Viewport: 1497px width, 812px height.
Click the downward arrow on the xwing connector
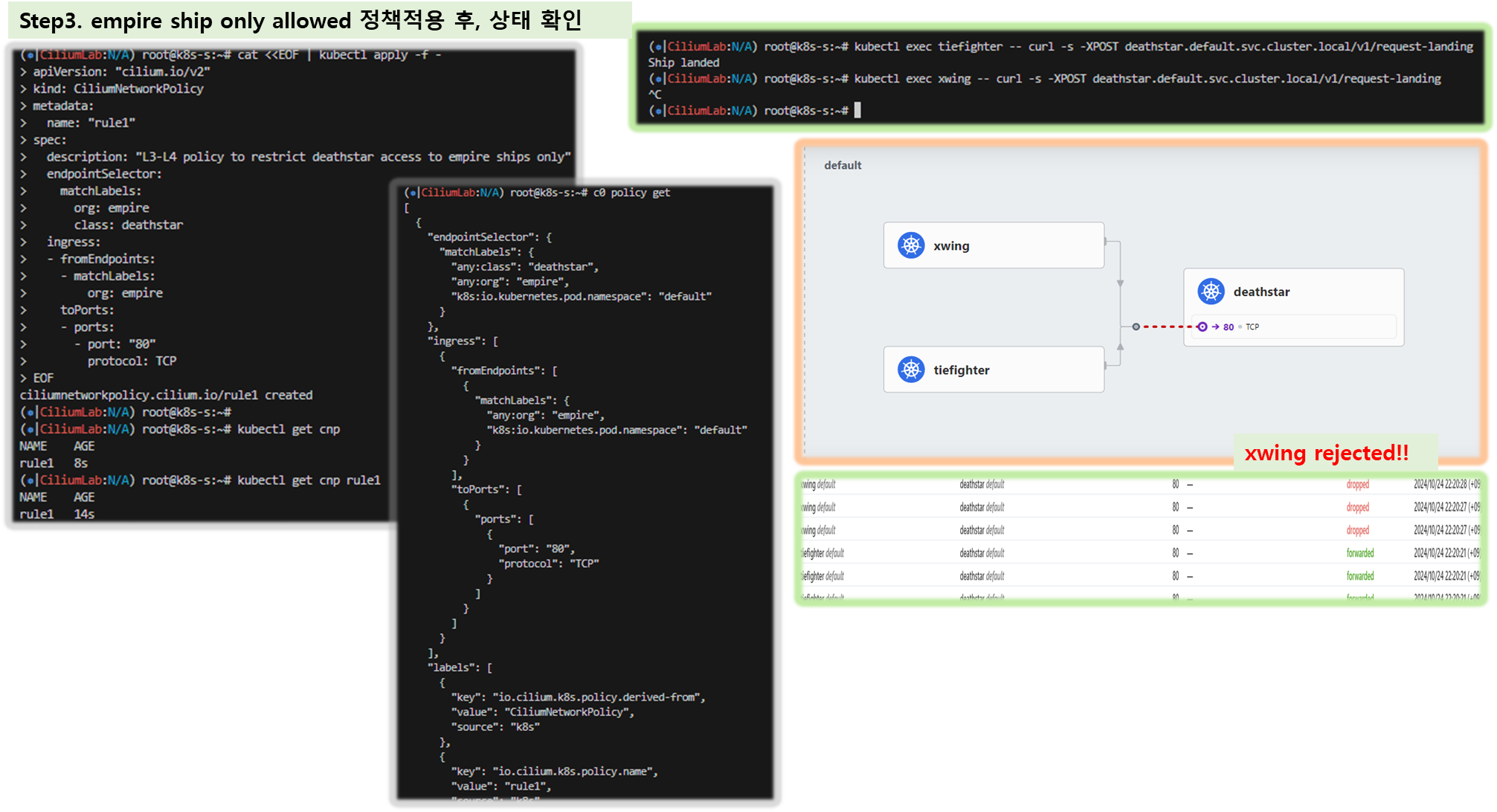(1120, 283)
